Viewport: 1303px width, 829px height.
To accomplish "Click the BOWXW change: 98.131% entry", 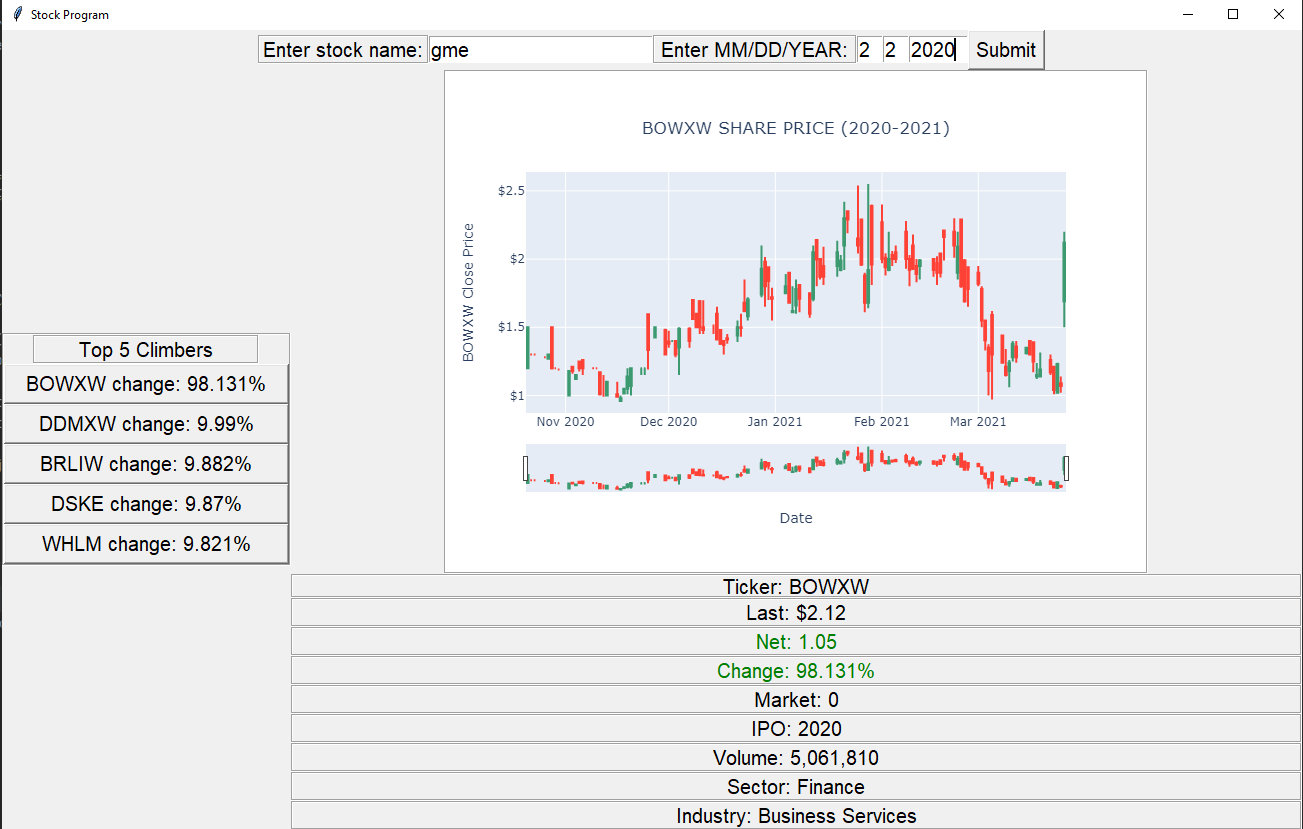I will (x=145, y=383).
